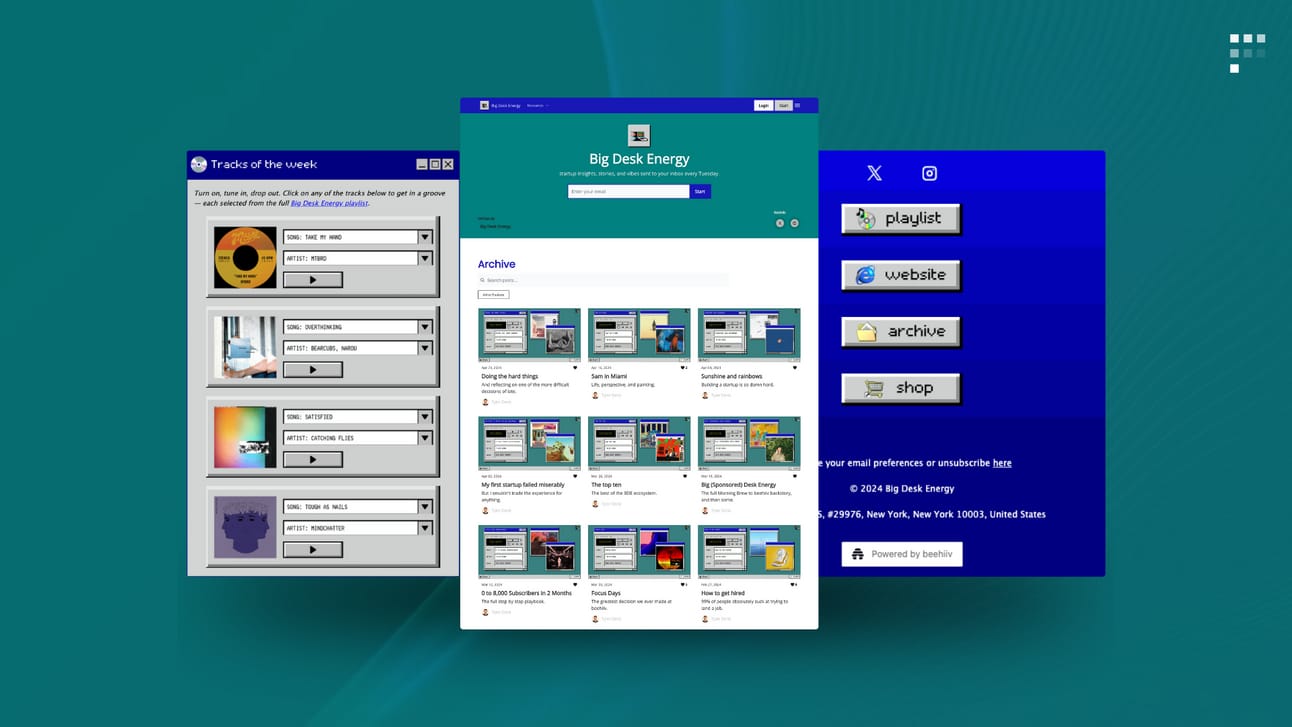Expand the Song: Tough As Nails dropdown
1292x727 pixels.
424,507
